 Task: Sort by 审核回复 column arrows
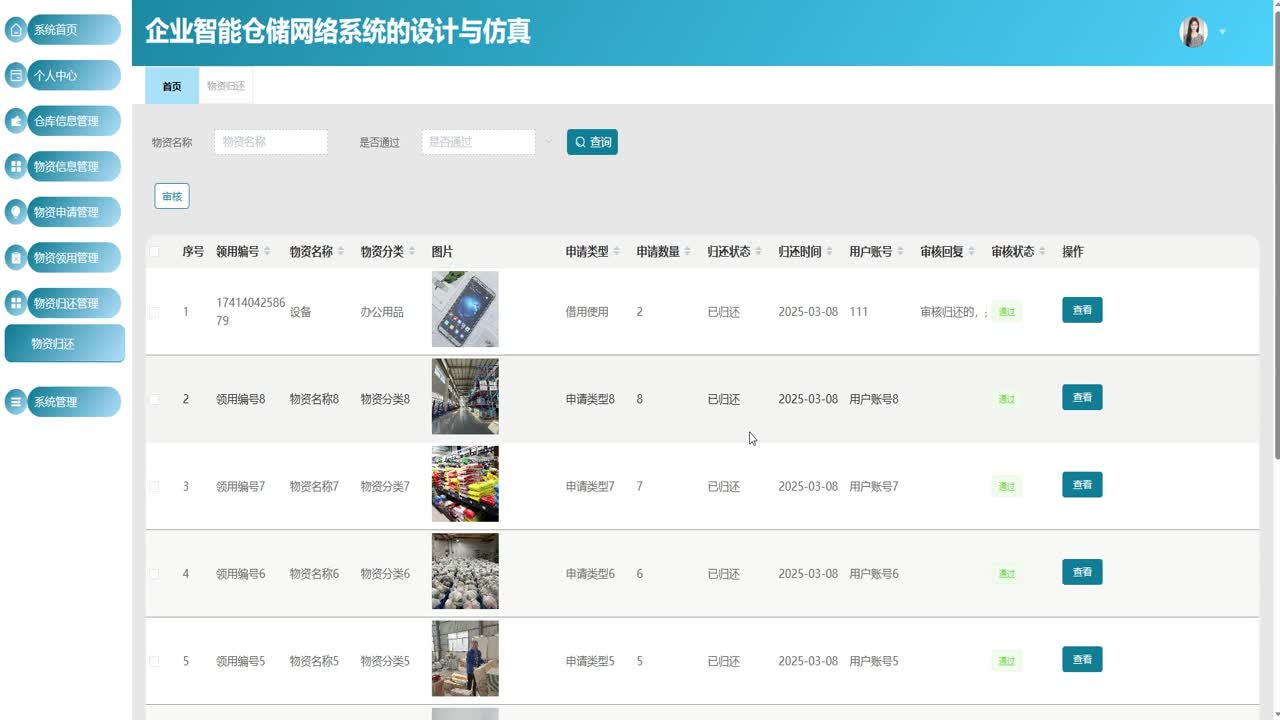[972, 252]
